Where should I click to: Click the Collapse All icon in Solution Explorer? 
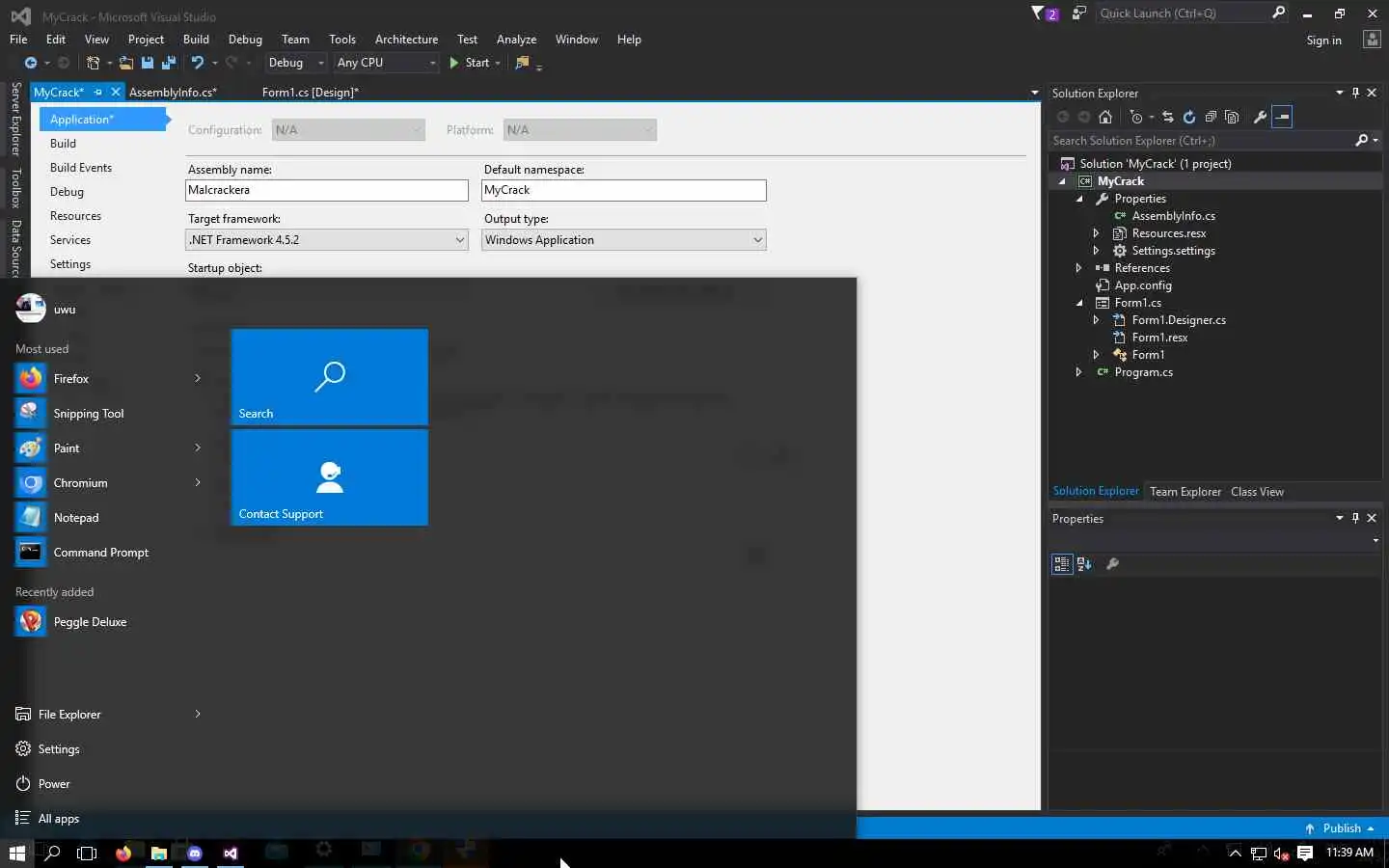[x=1211, y=117]
